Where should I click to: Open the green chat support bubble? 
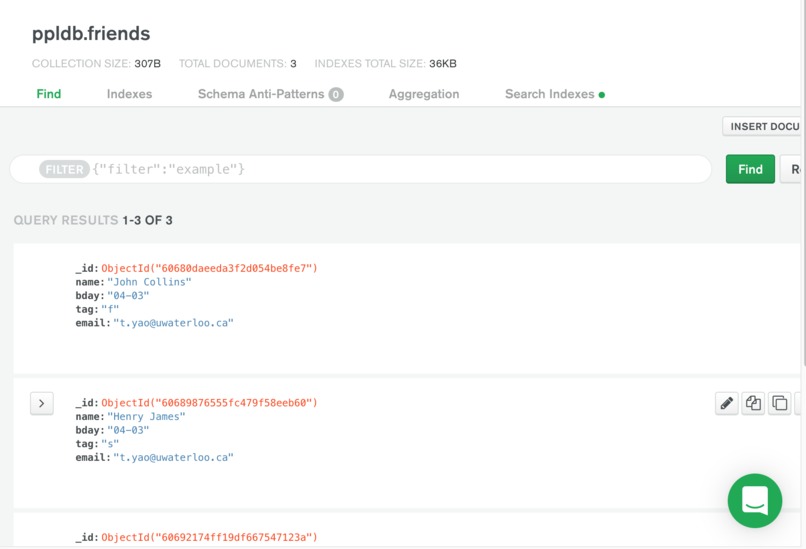pyautogui.click(x=755, y=500)
